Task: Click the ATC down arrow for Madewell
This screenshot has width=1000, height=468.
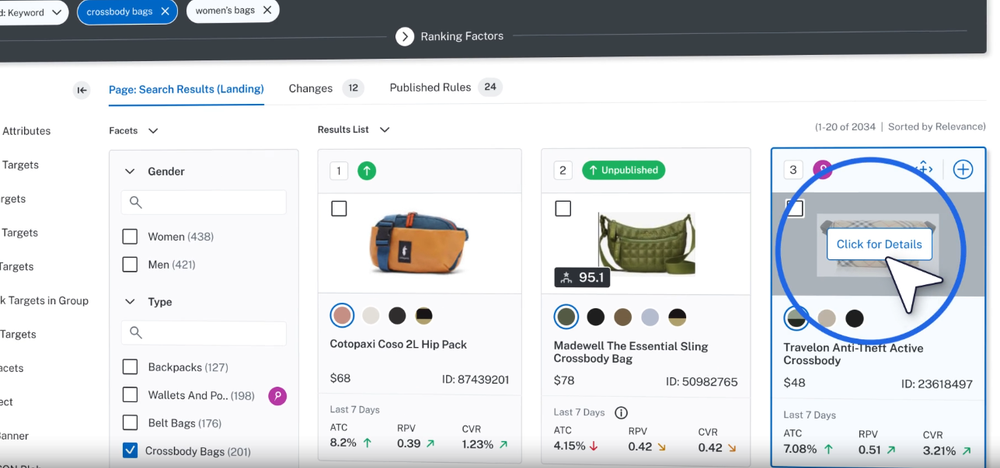Action: click(x=594, y=446)
